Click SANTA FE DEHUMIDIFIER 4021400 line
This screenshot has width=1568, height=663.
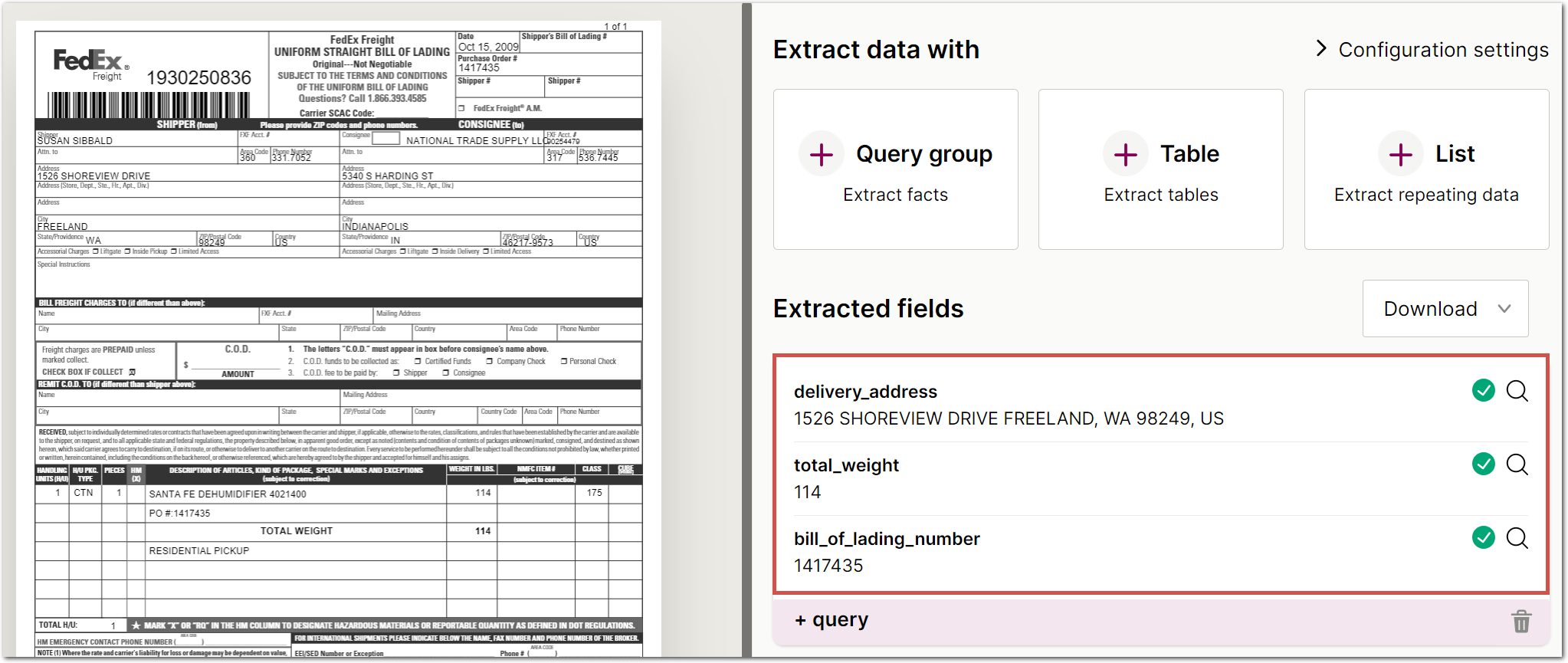(228, 494)
